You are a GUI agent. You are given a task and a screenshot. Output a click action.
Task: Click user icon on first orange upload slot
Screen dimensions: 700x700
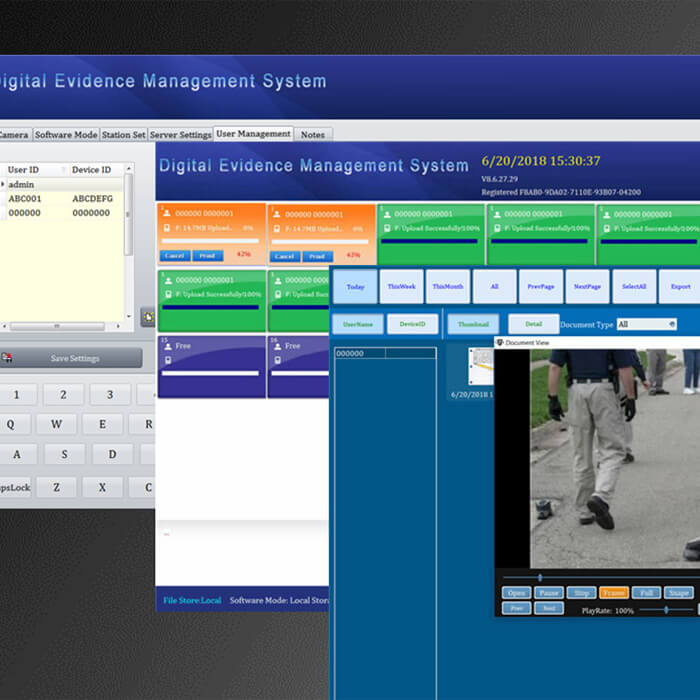pyautogui.click(x=167, y=213)
